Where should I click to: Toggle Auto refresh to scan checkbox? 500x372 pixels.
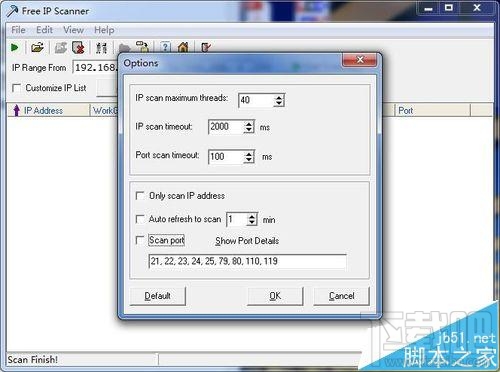click(x=140, y=219)
